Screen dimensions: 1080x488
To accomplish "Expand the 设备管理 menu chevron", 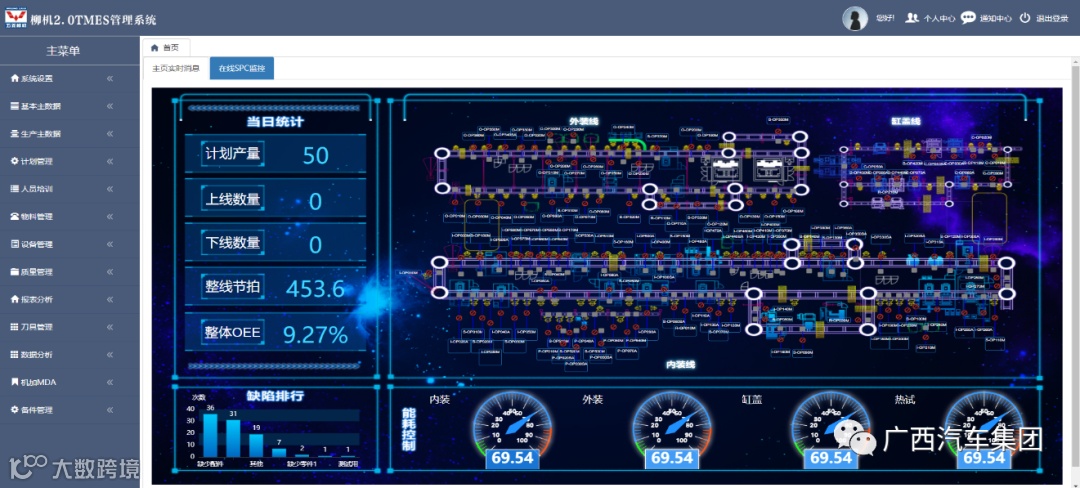I will click(110, 244).
